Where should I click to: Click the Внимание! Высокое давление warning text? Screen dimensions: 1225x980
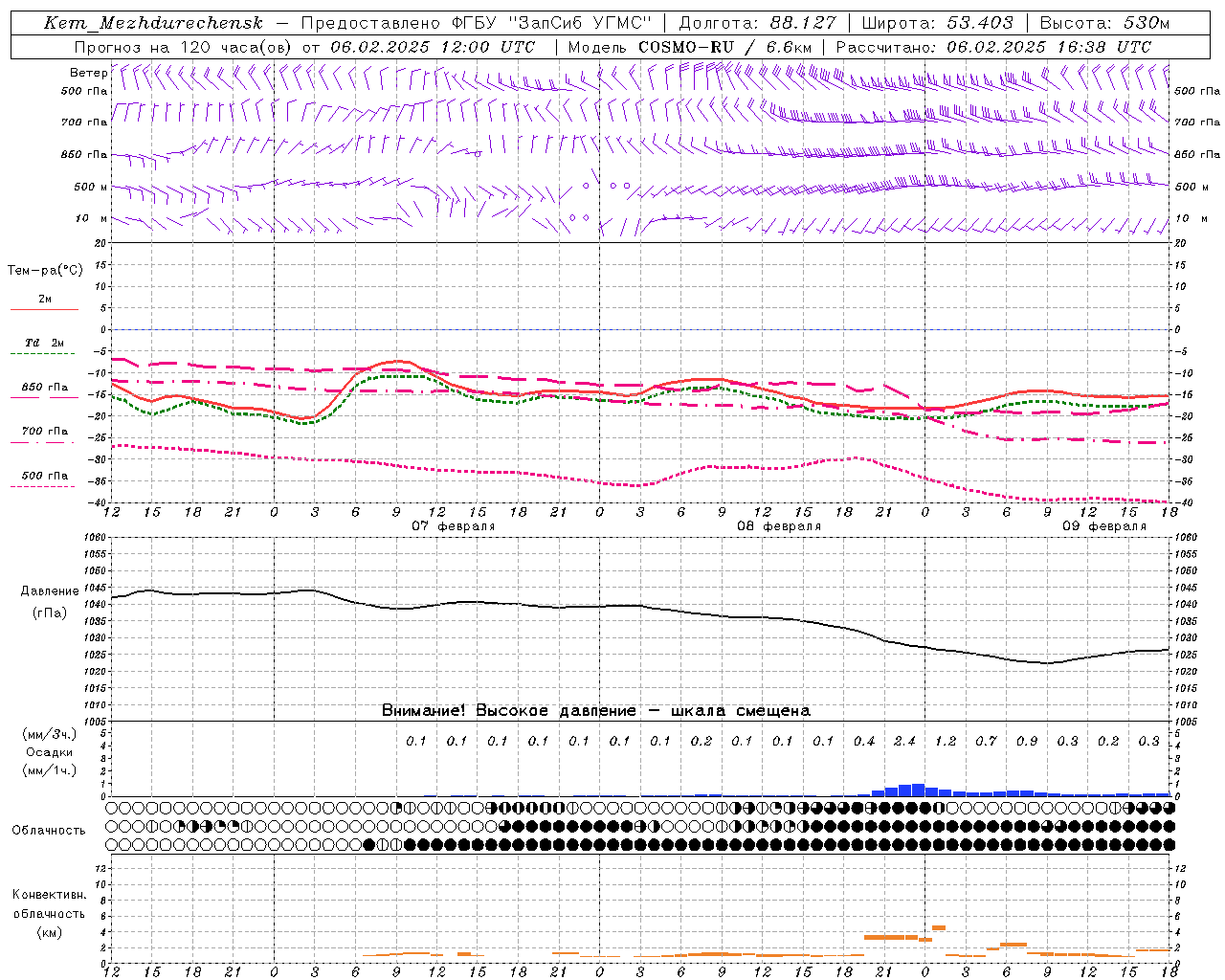coord(595,711)
